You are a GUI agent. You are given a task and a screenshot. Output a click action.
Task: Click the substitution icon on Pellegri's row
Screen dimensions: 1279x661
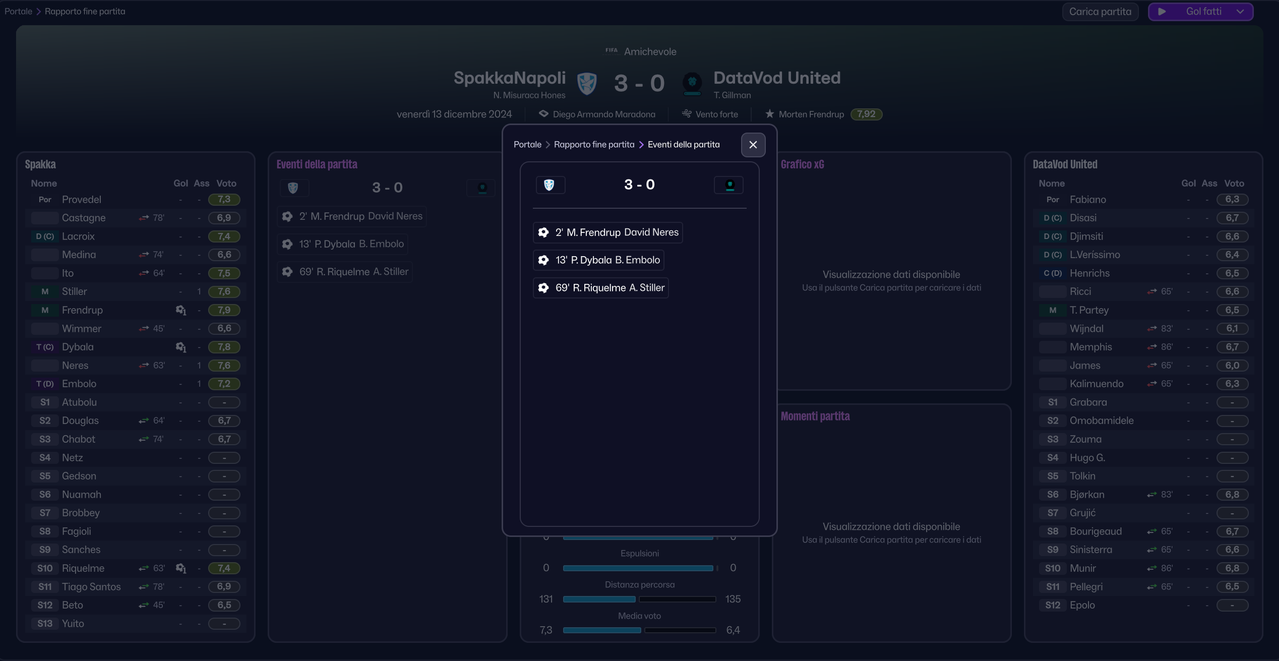(x=1152, y=587)
